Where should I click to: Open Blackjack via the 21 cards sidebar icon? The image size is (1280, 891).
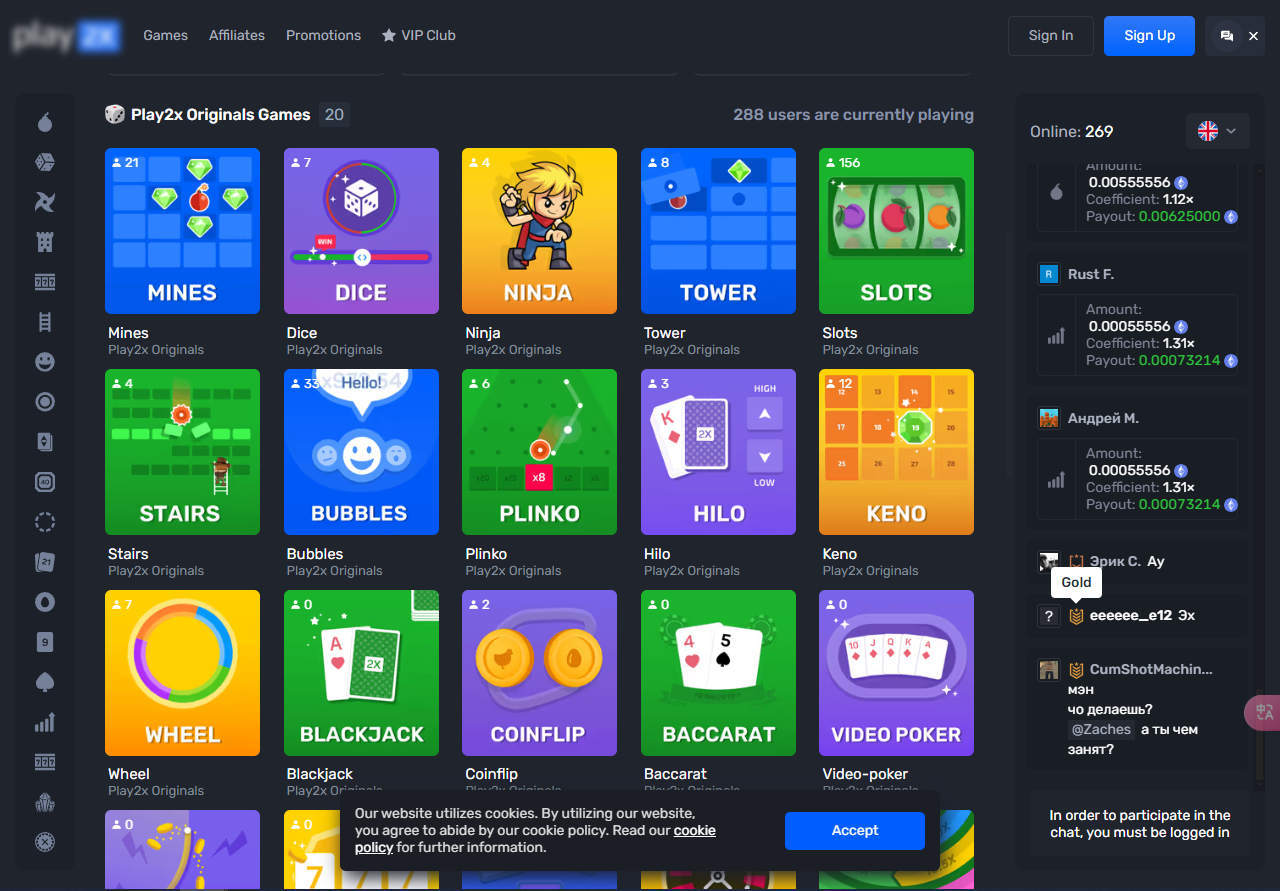(45, 562)
